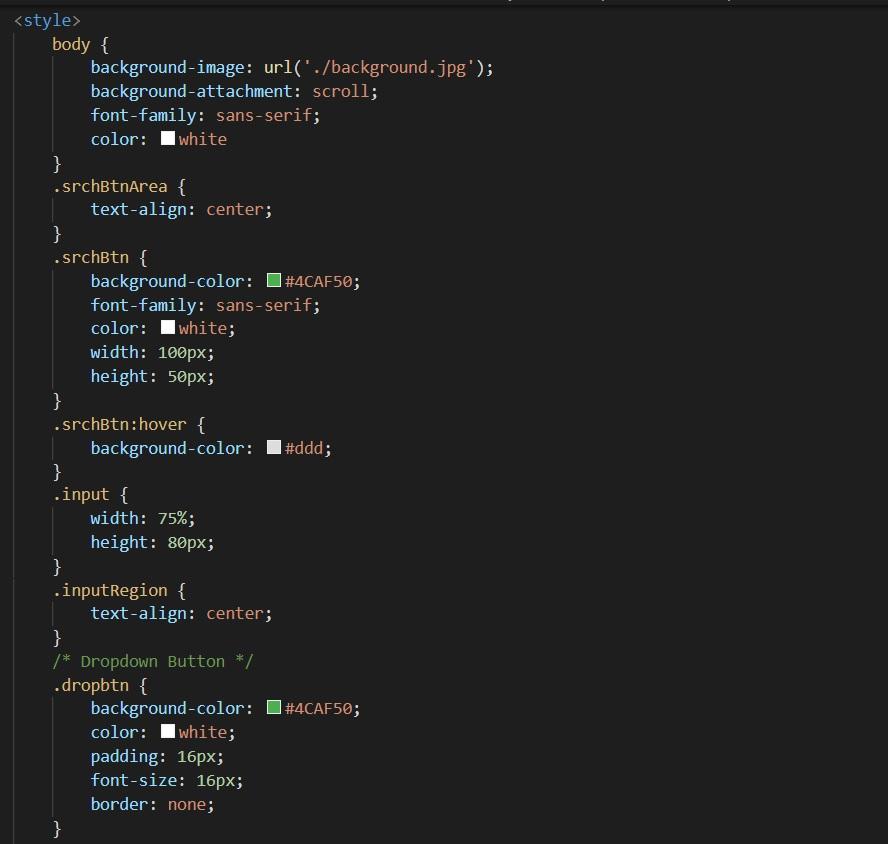Click the white swatch beside .srchBtn color property
The image size is (888, 844).
167,328
